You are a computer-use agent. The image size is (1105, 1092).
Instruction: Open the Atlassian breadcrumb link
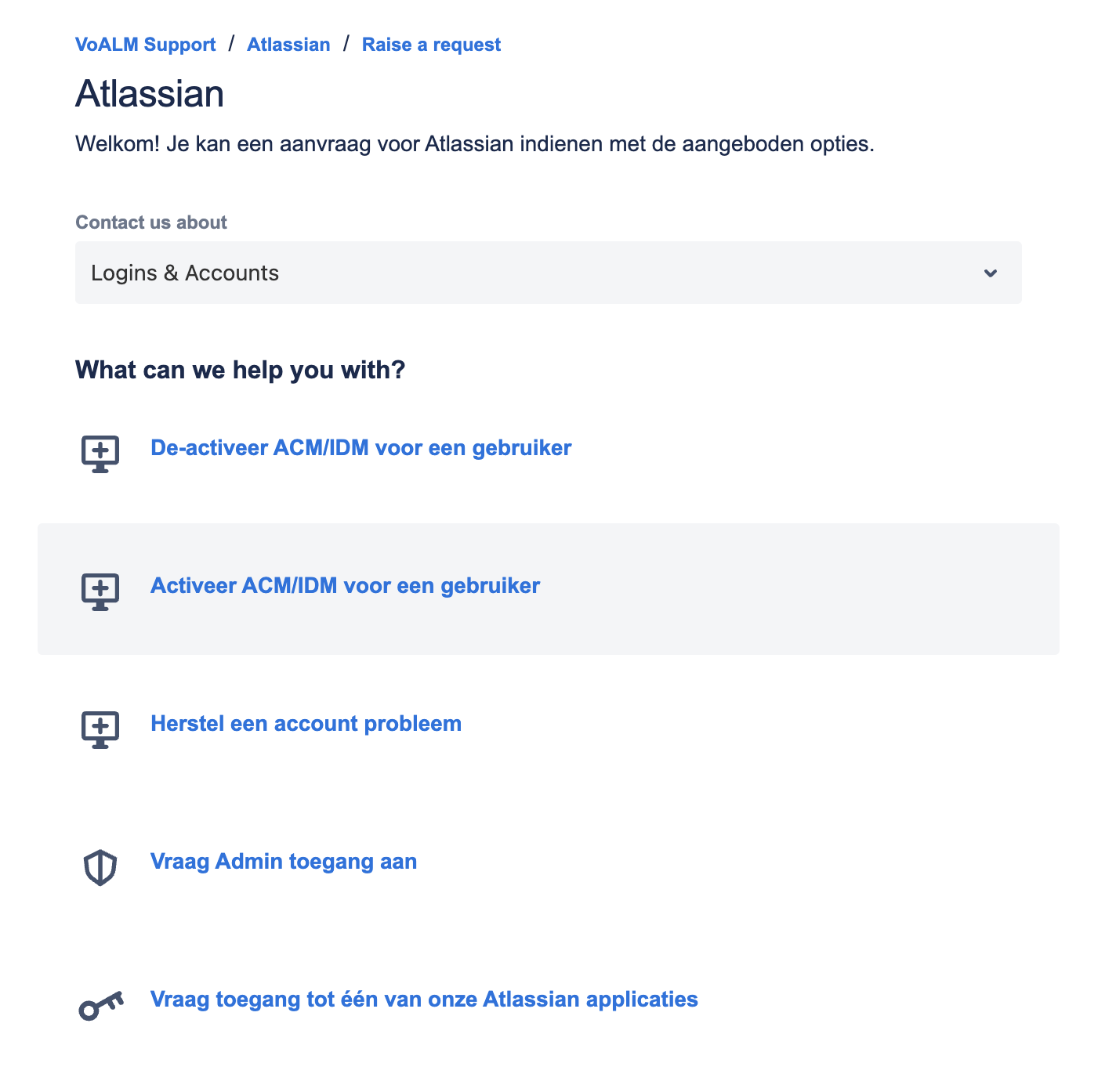[x=288, y=45]
